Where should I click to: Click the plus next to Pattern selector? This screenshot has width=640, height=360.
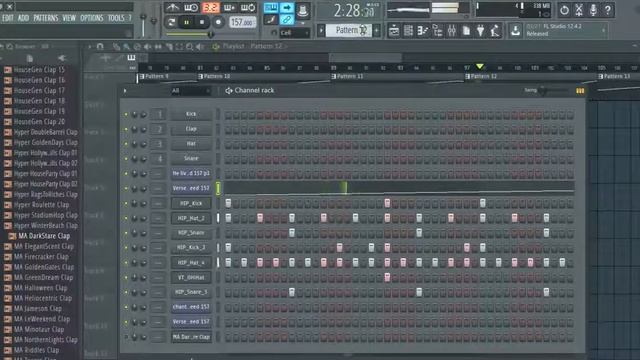pyautogui.click(x=377, y=30)
